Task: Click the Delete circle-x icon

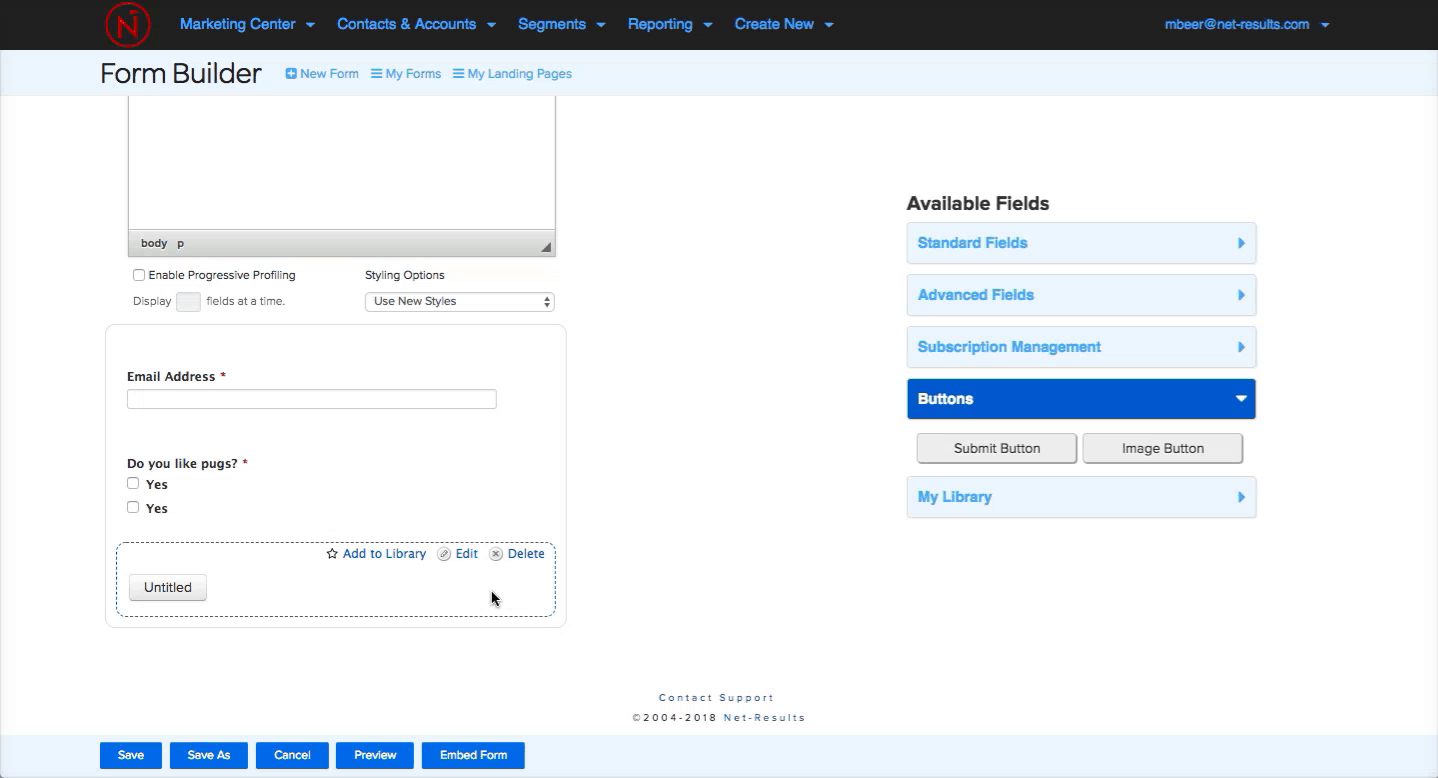Action: (x=496, y=554)
